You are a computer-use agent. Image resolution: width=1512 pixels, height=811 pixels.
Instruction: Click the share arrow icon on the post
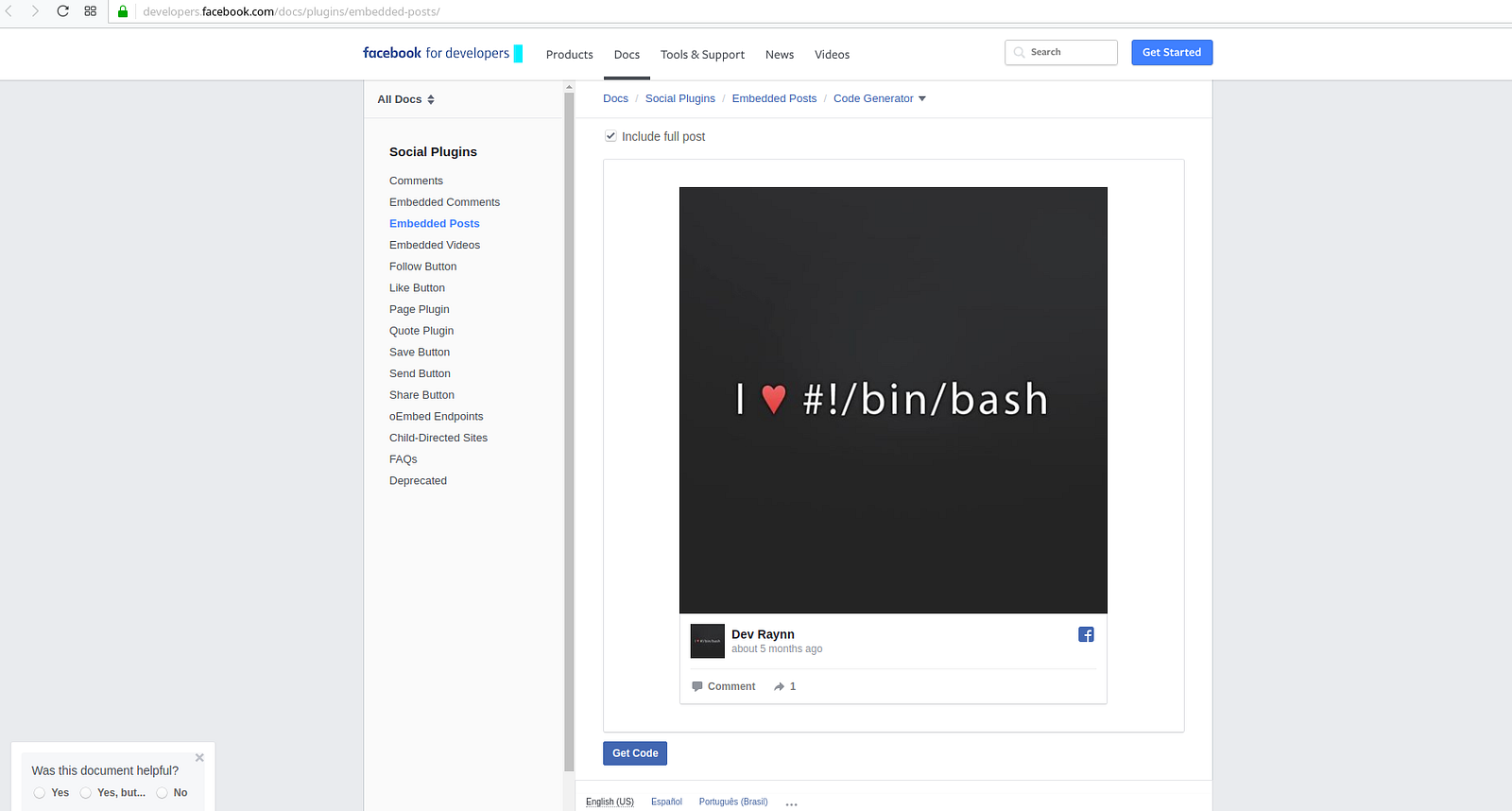[779, 686]
